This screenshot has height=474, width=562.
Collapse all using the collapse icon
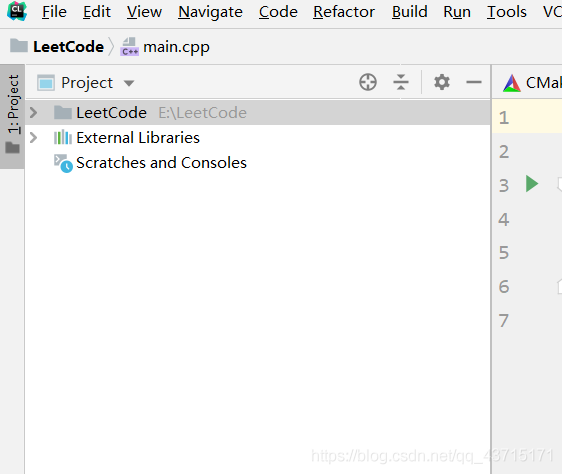401,82
